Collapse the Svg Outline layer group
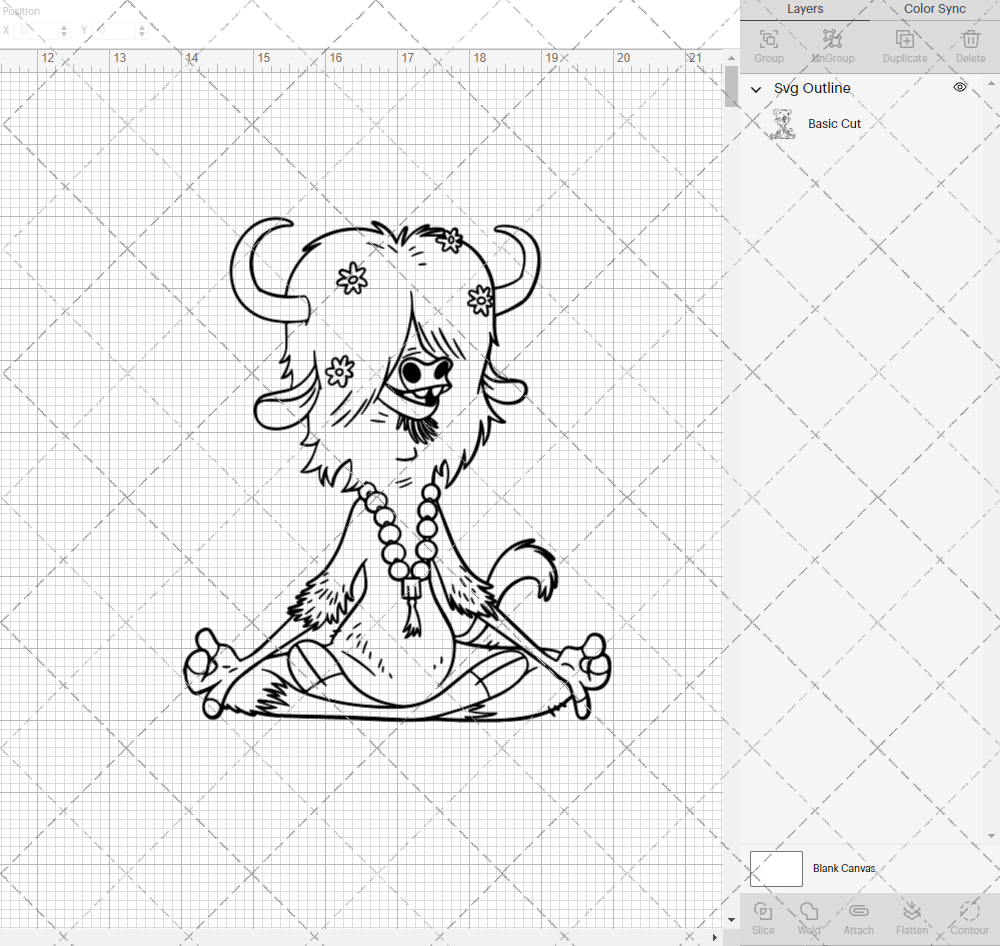Viewport: 1000px width, 946px height. (x=757, y=88)
